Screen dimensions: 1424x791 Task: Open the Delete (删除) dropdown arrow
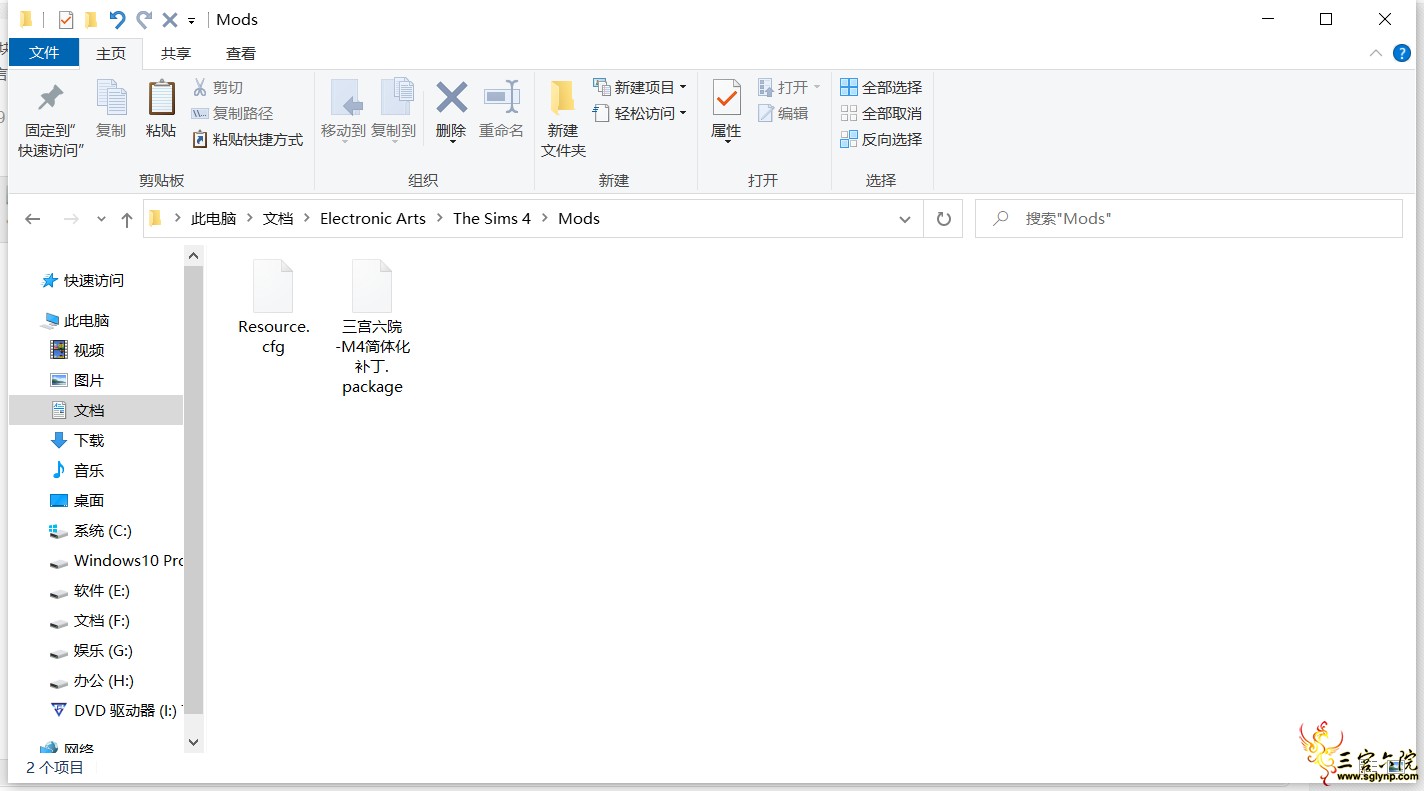(452, 141)
